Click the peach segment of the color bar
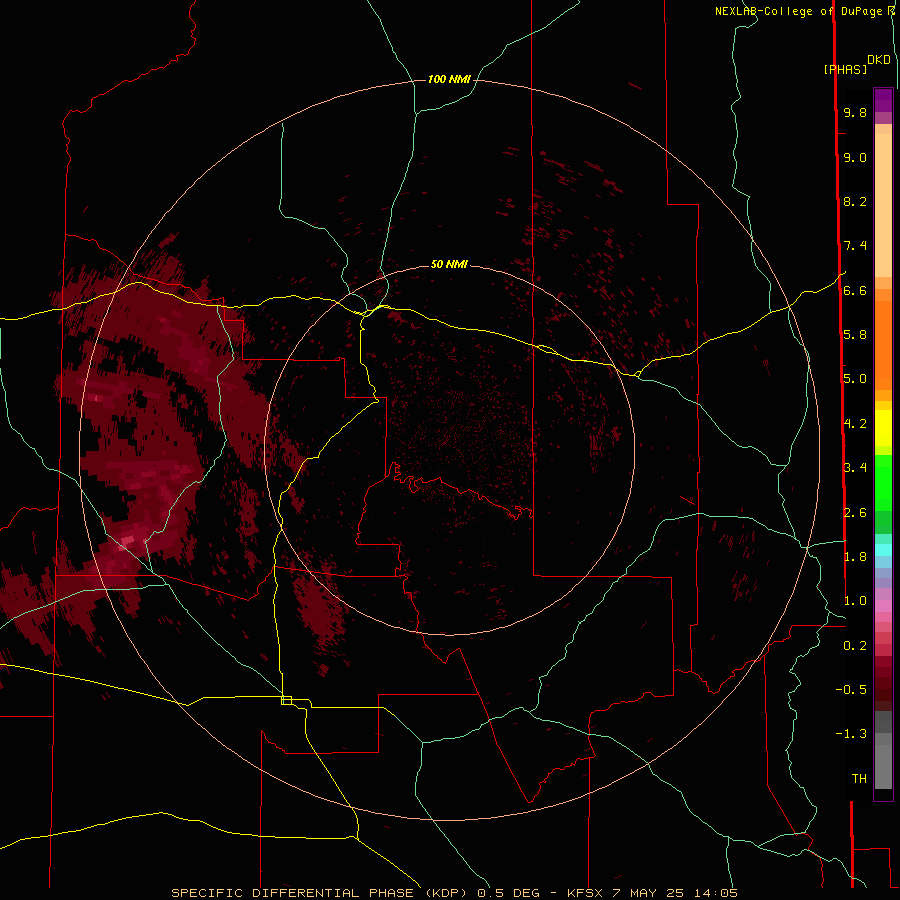This screenshot has height=900, width=900. [883, 205]
